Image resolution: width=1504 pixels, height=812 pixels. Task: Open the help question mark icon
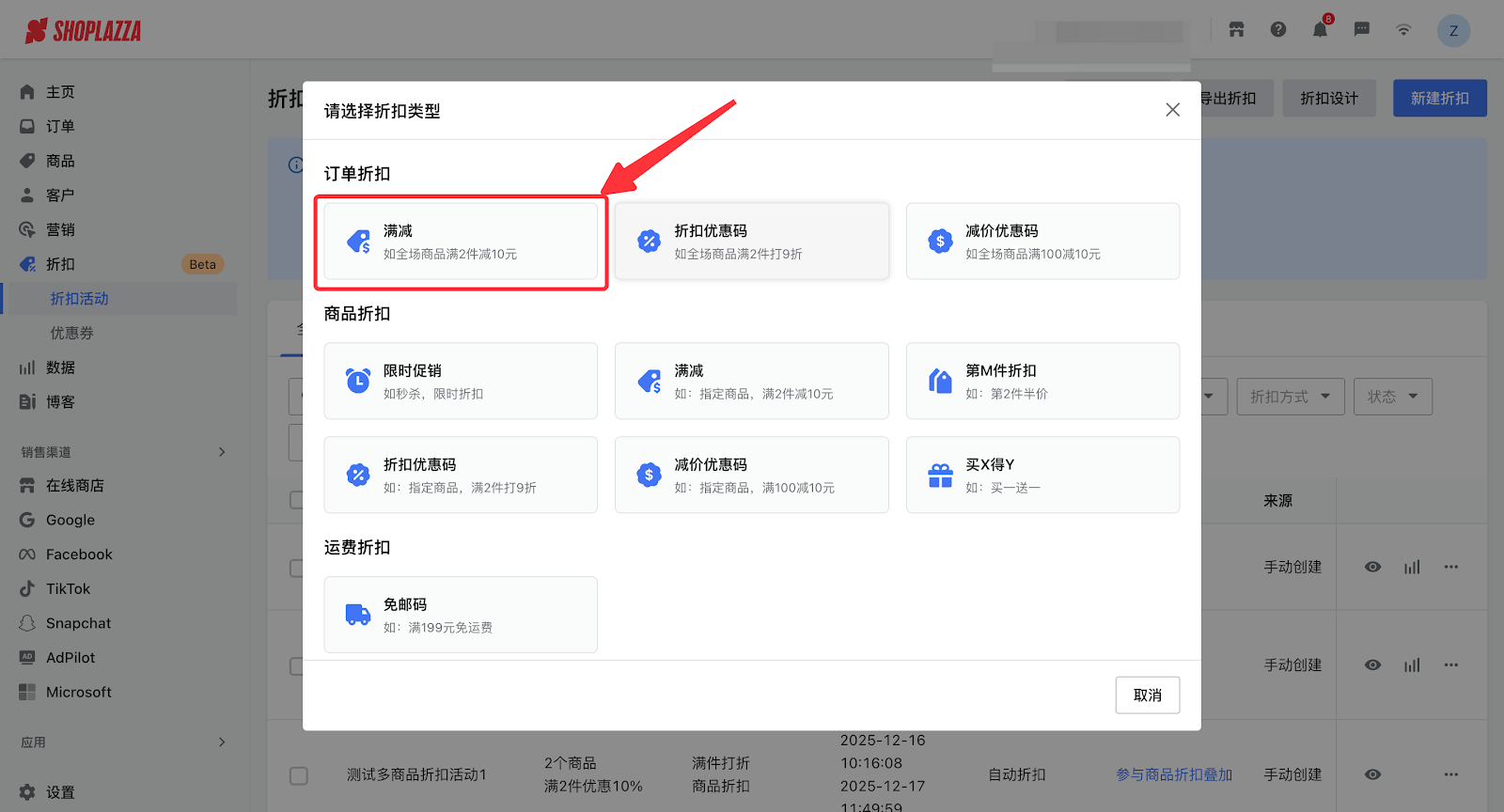coord(1278,30)
